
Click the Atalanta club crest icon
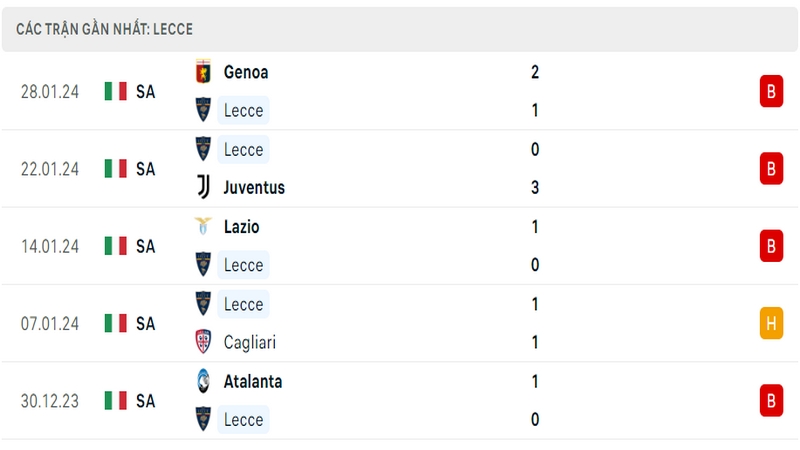203,381
